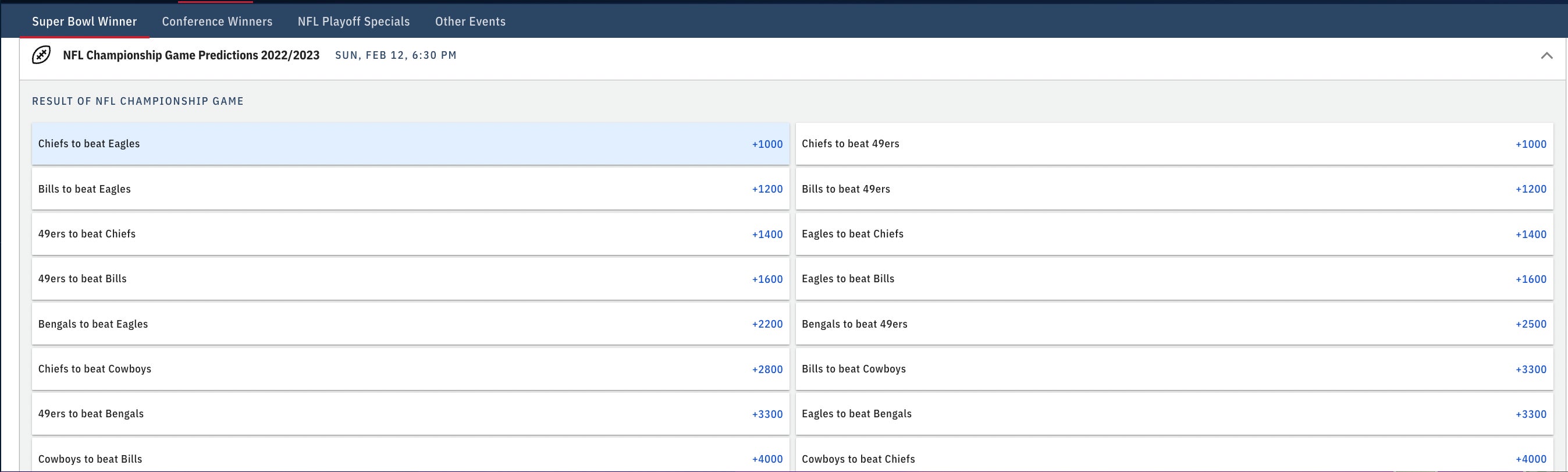The height and width of the screenshot is (472, 1568).
Task: Click the football icon beside NFL Championship title
Action: [x=41, y=55]
